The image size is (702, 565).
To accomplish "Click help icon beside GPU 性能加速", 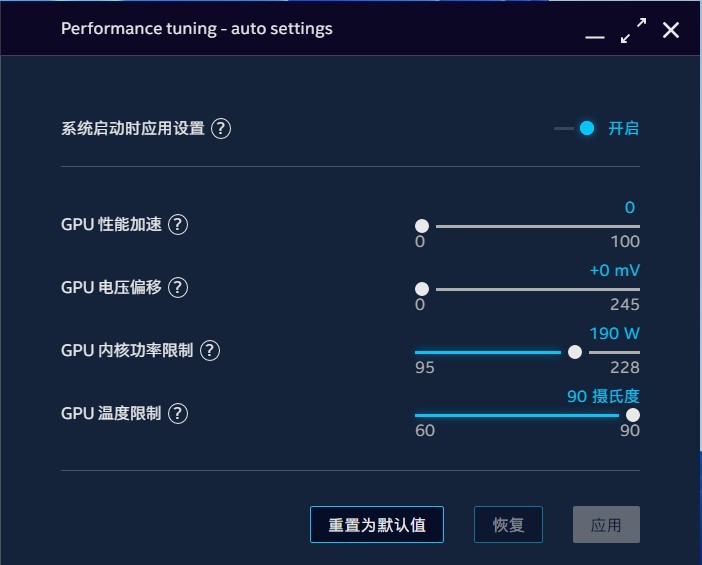I will click(x=177, y=224).
